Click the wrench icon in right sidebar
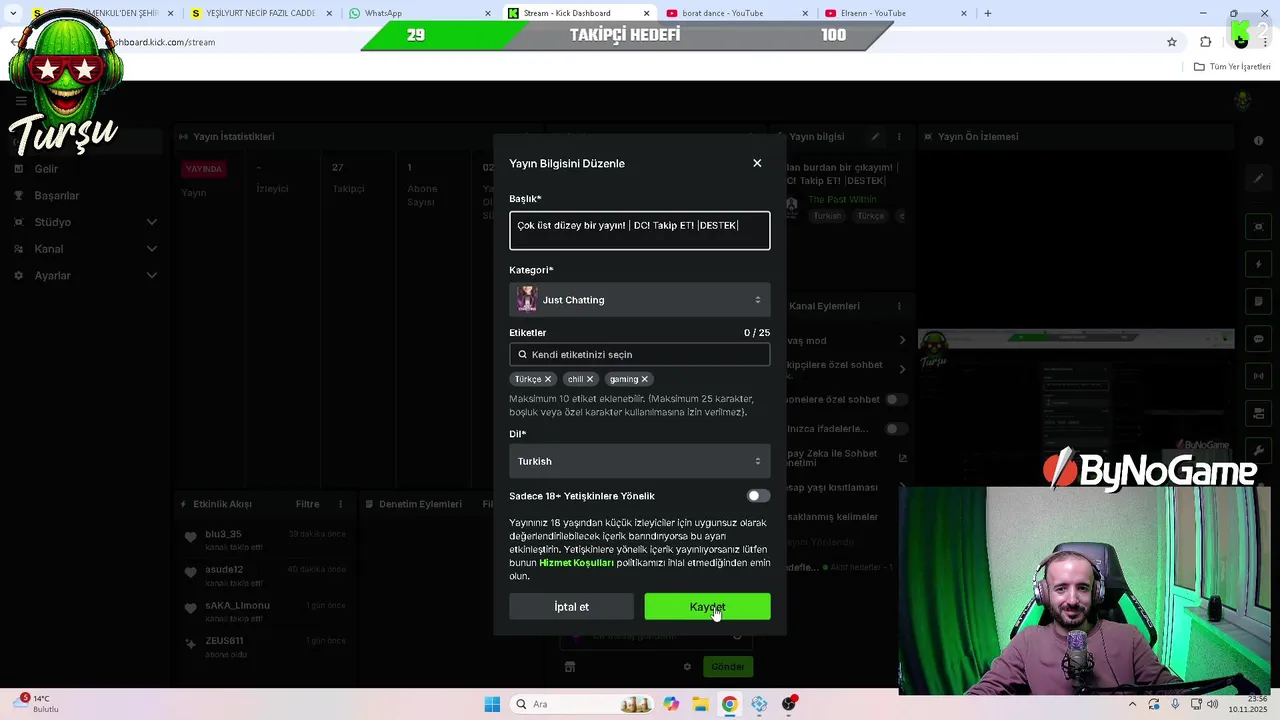Viewport: 1280px width, 720px height. point(1259,450)
